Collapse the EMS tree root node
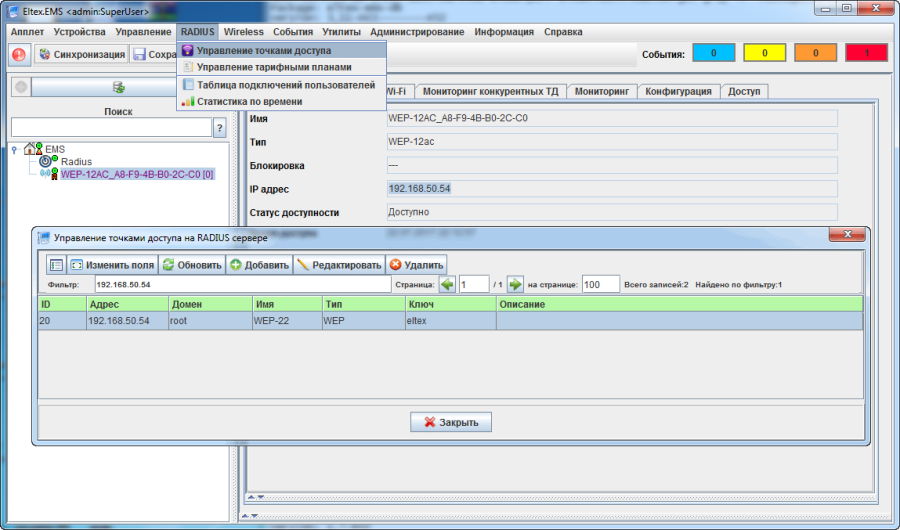The height and width of the screenshot is (530, 900). [x=14, y=150]
